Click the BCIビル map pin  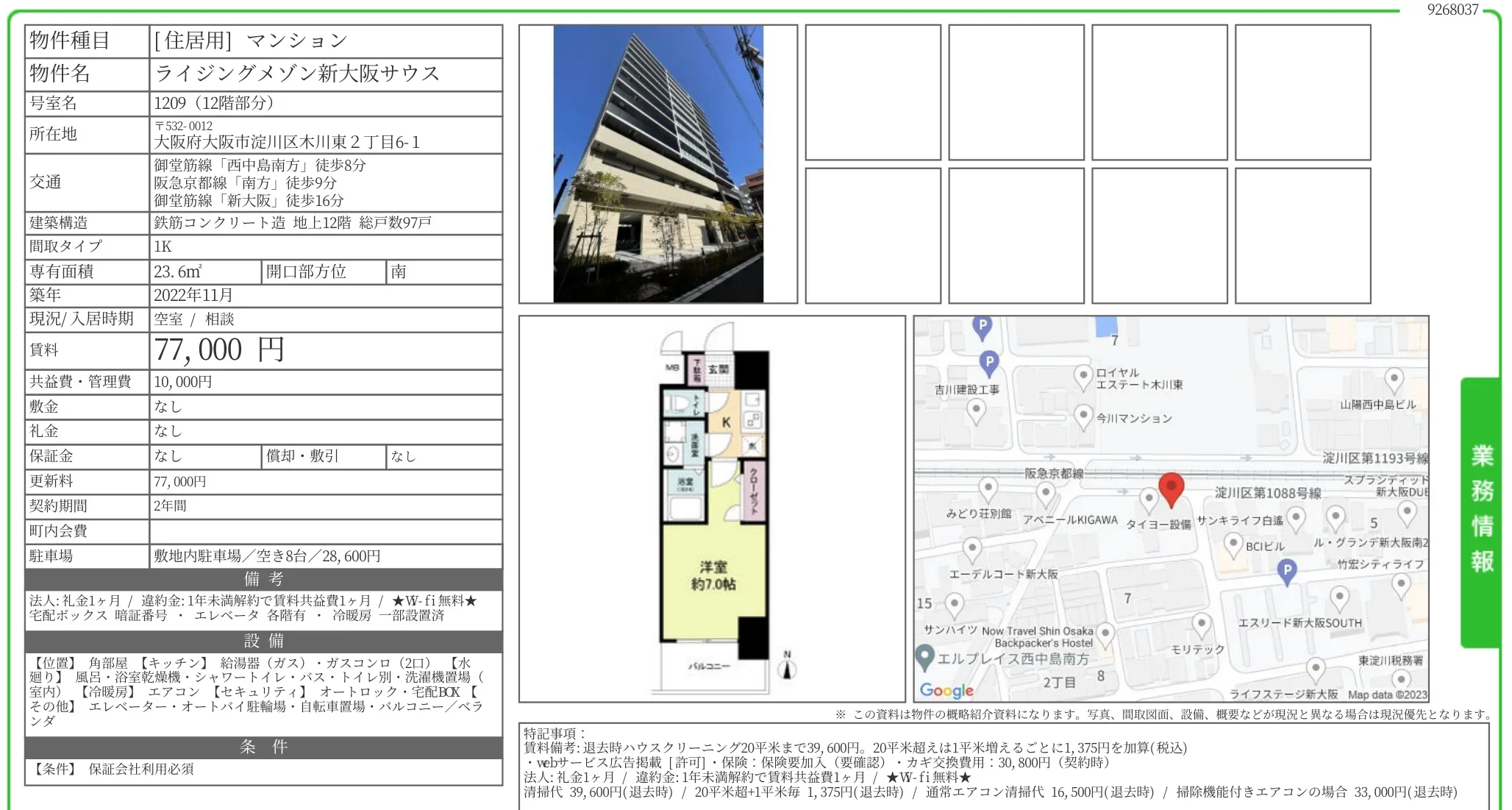[x=1233, y=544]
